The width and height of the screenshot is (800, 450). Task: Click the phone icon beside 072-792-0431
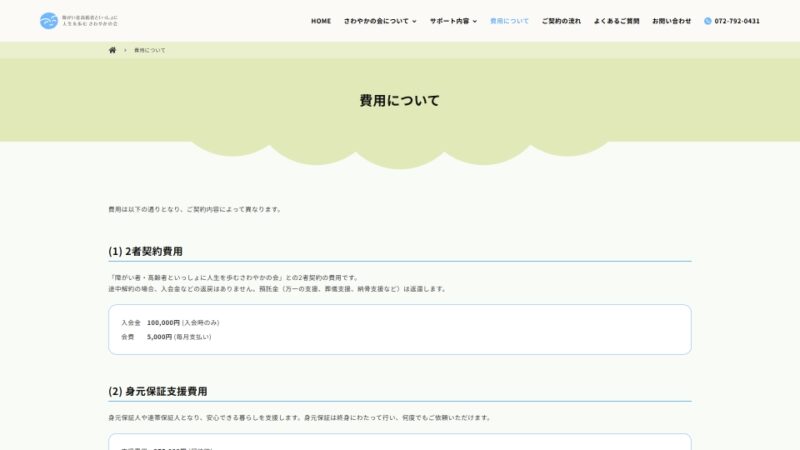pos(708,21)
